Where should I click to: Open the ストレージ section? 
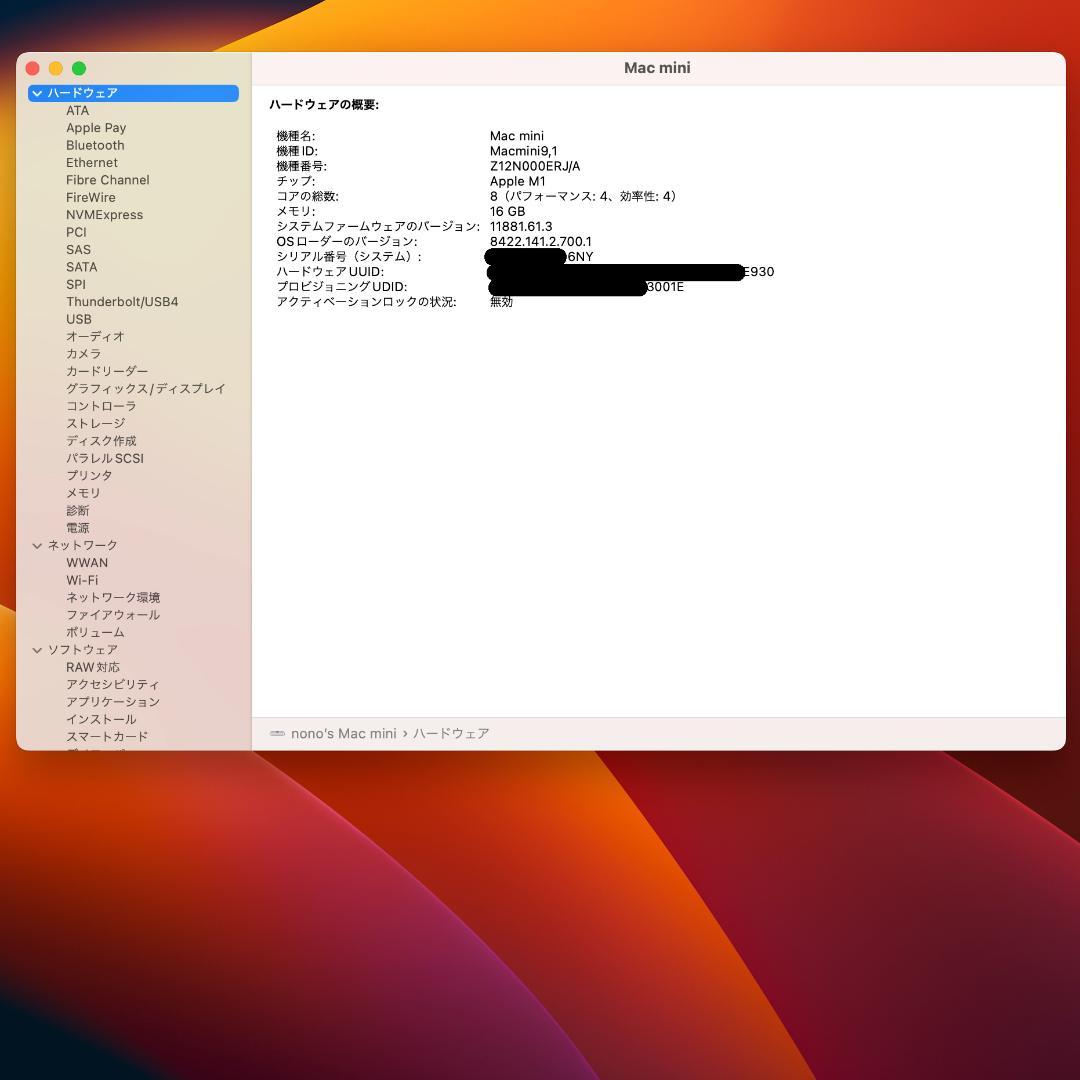[96, 423]
